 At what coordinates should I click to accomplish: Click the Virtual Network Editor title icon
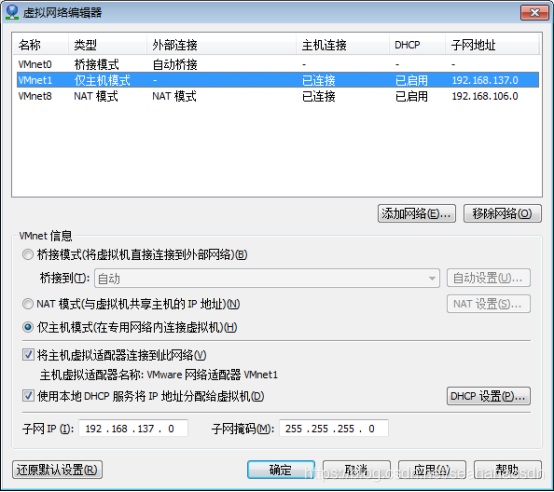click(x=12, y=12)
